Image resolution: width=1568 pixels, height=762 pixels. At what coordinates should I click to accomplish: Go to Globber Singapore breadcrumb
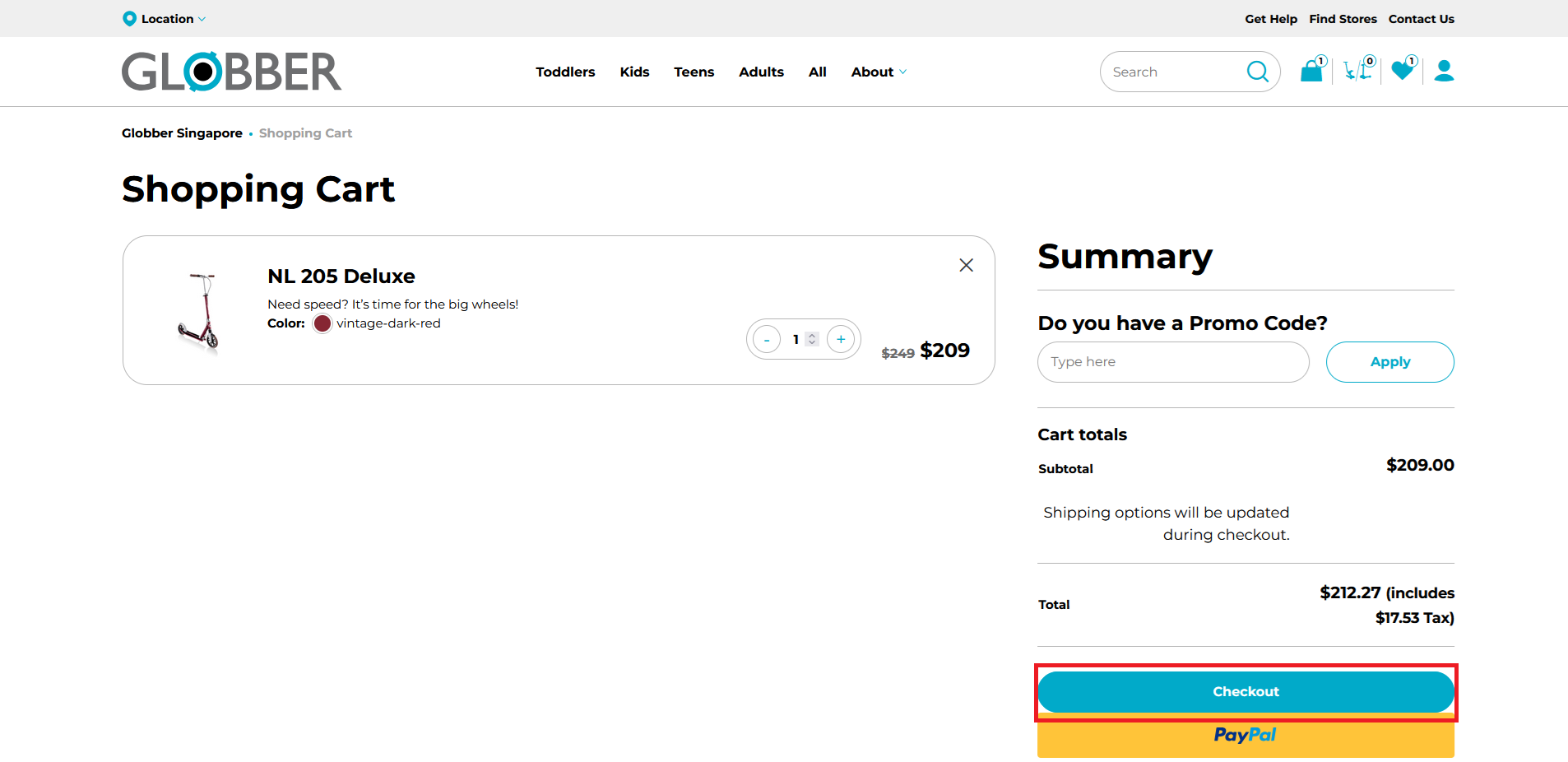pyautogui.click(x=182, y=133)
